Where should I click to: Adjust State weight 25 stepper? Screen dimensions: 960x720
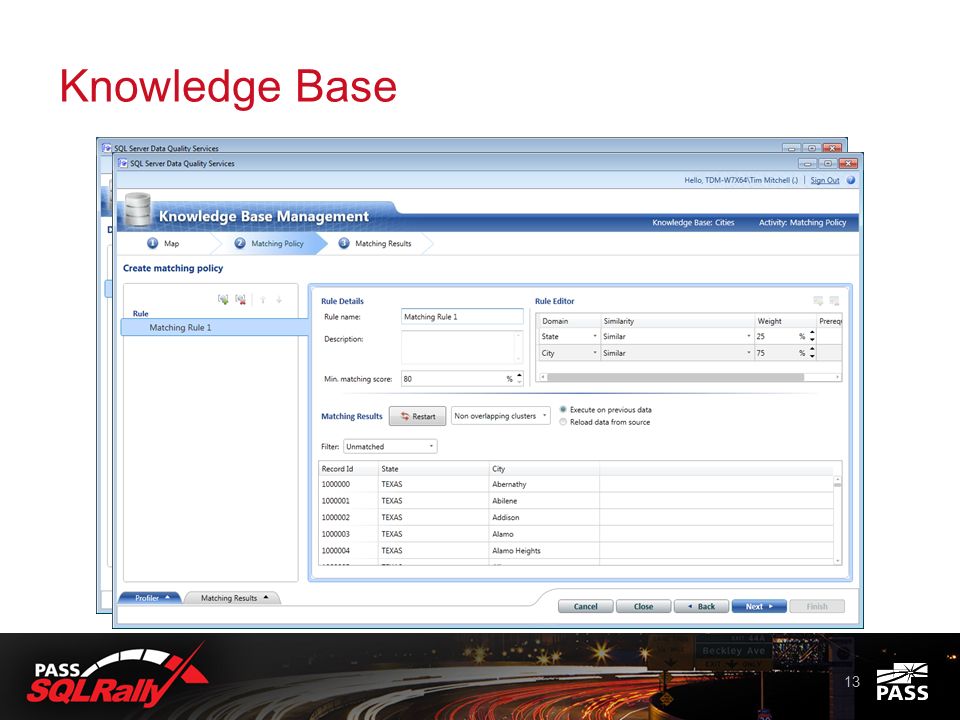pyautogui.click(x=812, y=336)
